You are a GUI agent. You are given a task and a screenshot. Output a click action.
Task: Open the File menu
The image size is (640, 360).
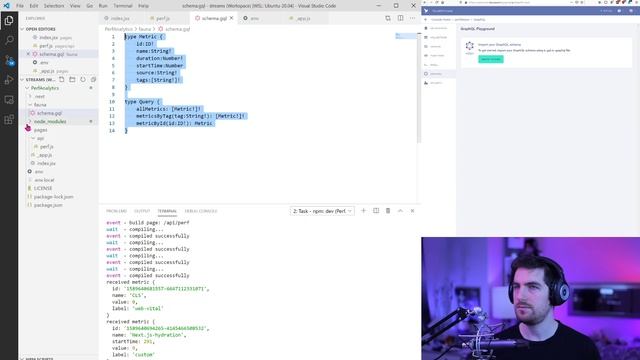point(20,6)
